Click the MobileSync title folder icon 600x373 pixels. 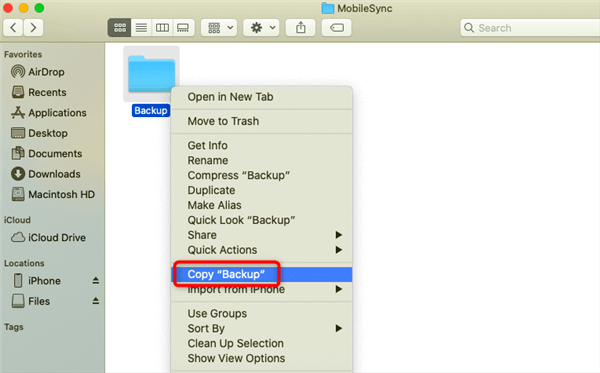coord(328,8)
